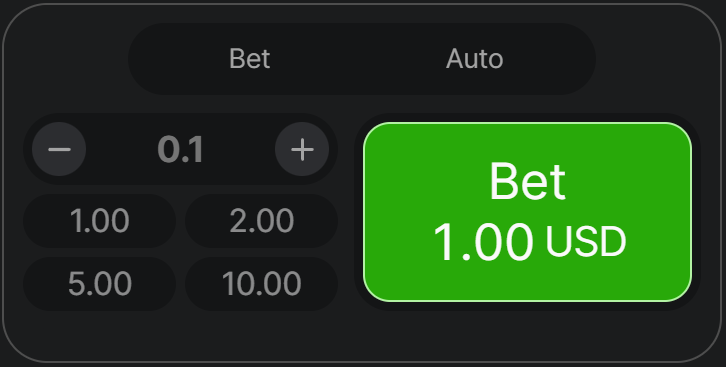
Task: Set bet amount to 2.00
Action: [x=262, y=221]
